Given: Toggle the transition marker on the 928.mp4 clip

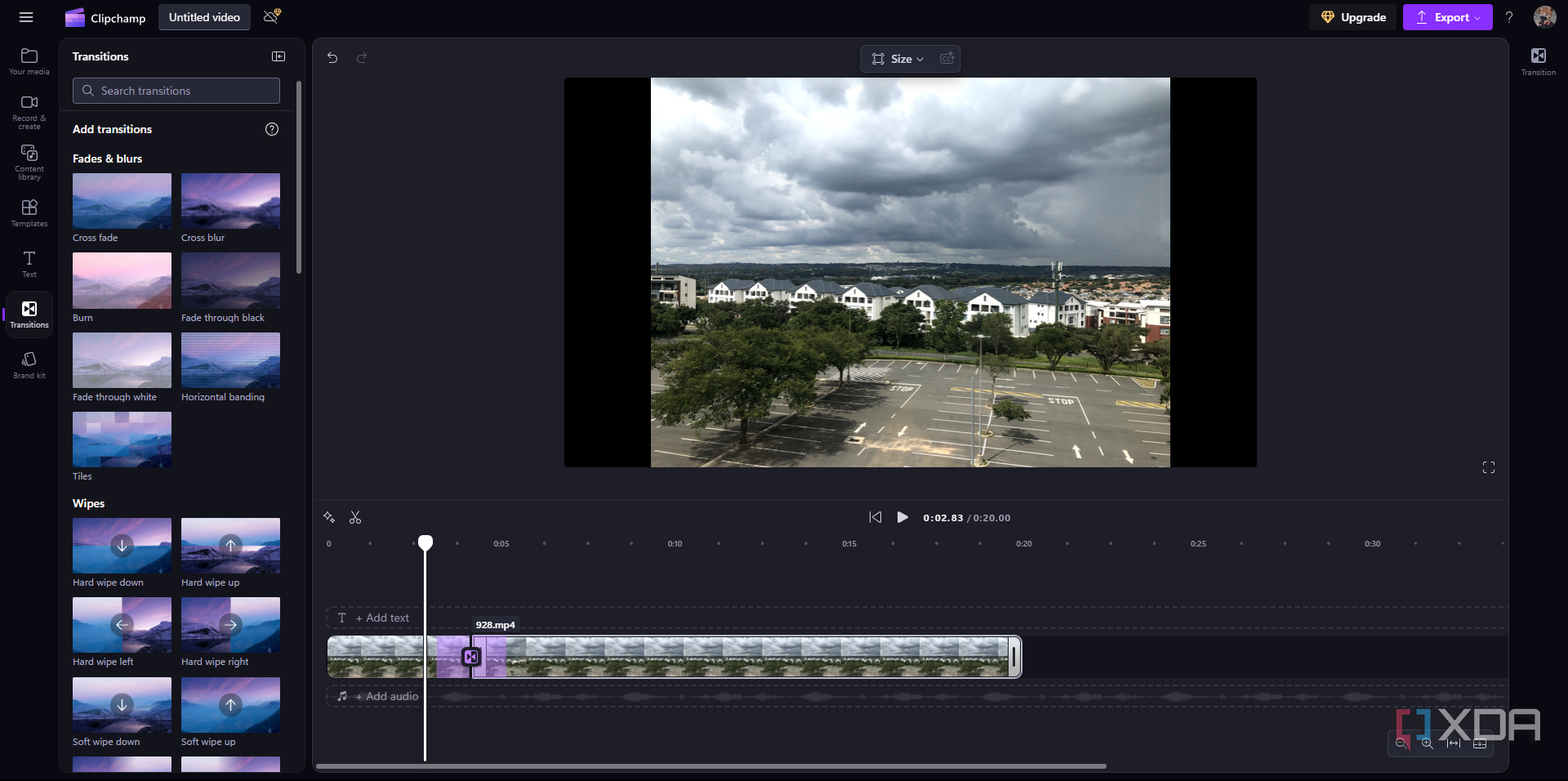Looking at the screenshot, I should (x=470, y=657).
